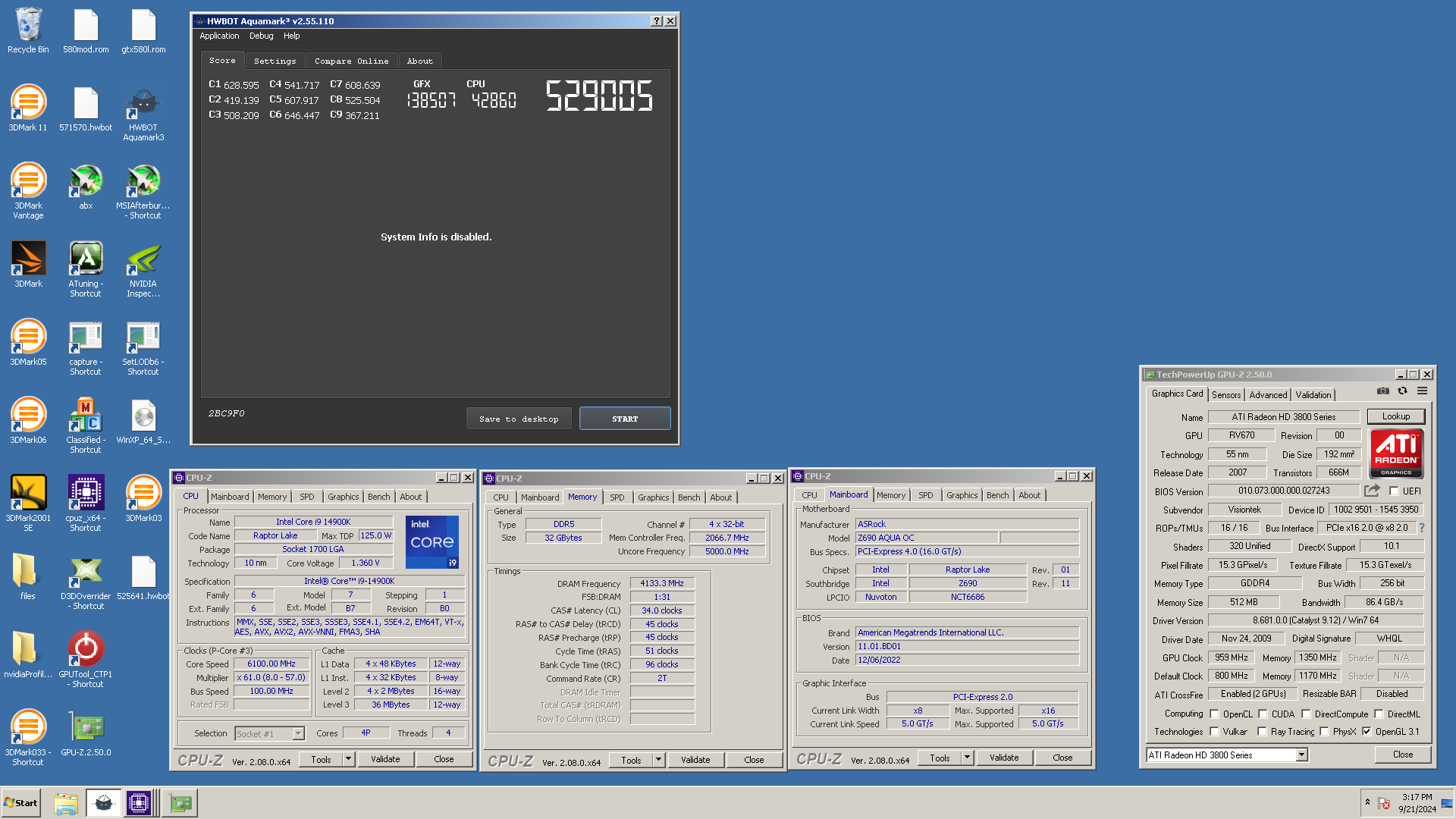Open GPUTool_CTP1 shortcut icon
Screen dimensions: 1456x819
pyautogui.click(x=86, y=660)
